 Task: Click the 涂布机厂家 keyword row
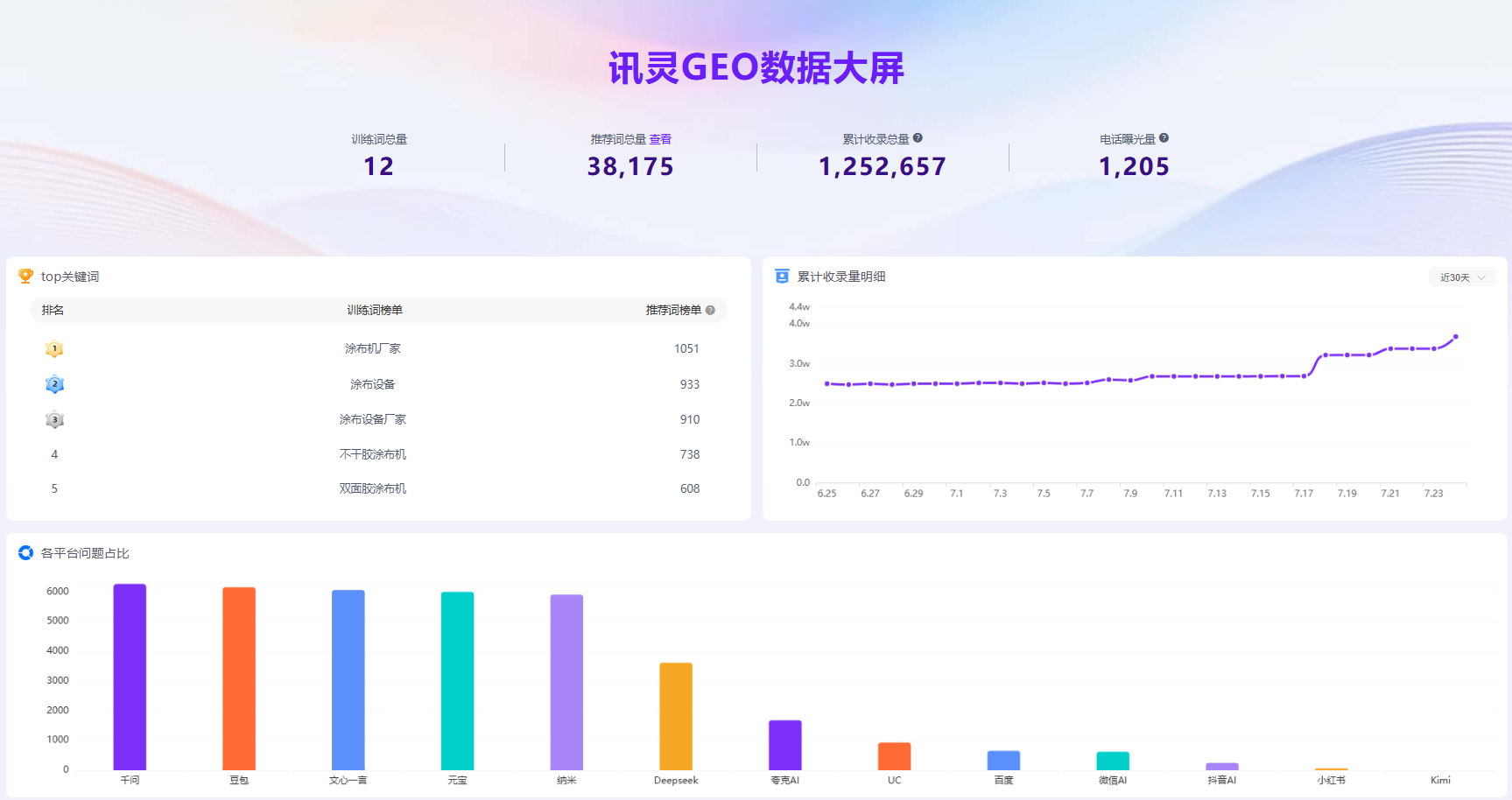[x=378, y=348]
